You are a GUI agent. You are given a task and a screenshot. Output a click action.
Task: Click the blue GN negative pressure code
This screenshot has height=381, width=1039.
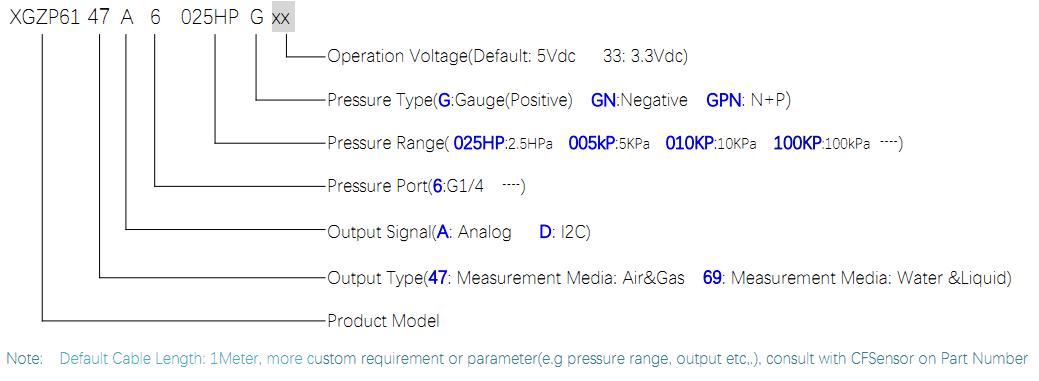[x=604, y=100]
